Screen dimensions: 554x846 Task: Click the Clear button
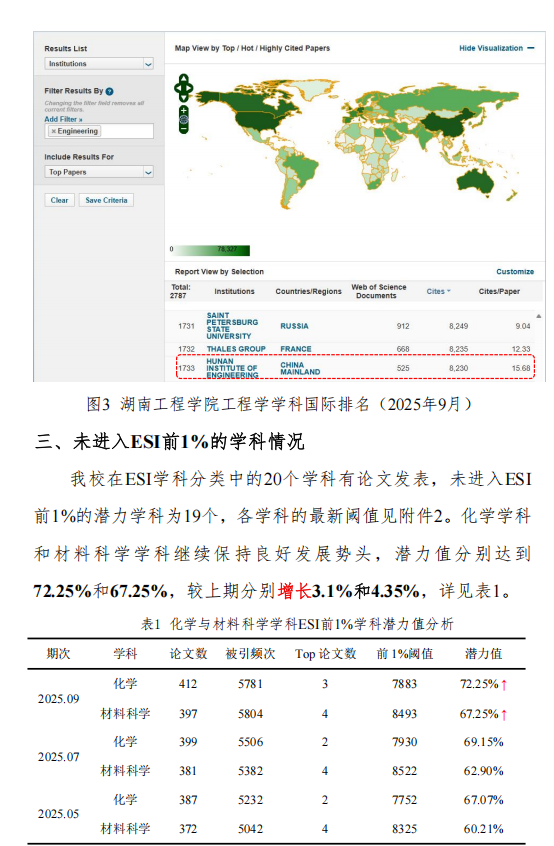tap(59, 200)
